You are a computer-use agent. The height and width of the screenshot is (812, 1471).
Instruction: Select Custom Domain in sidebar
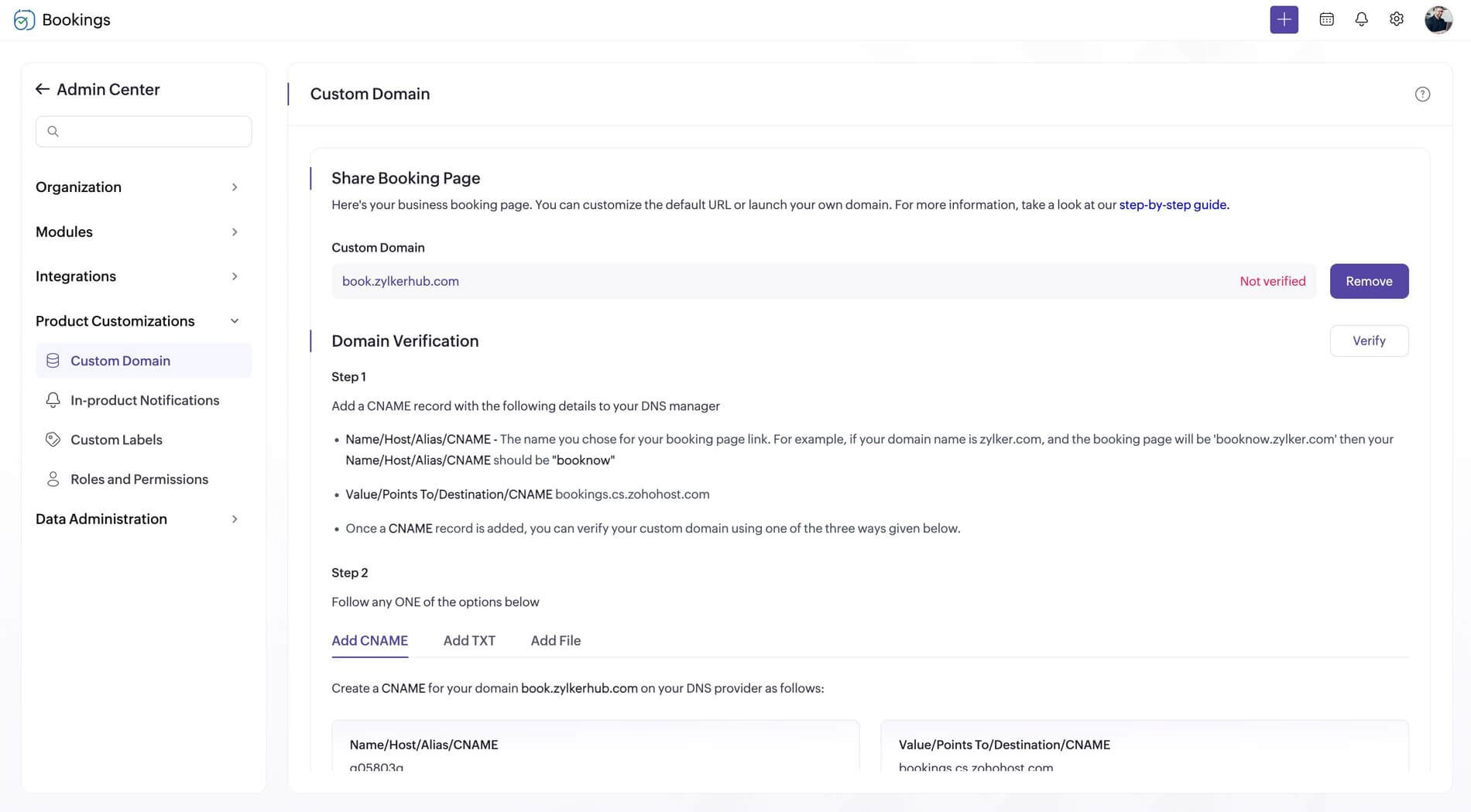click(x=143, y=361)
